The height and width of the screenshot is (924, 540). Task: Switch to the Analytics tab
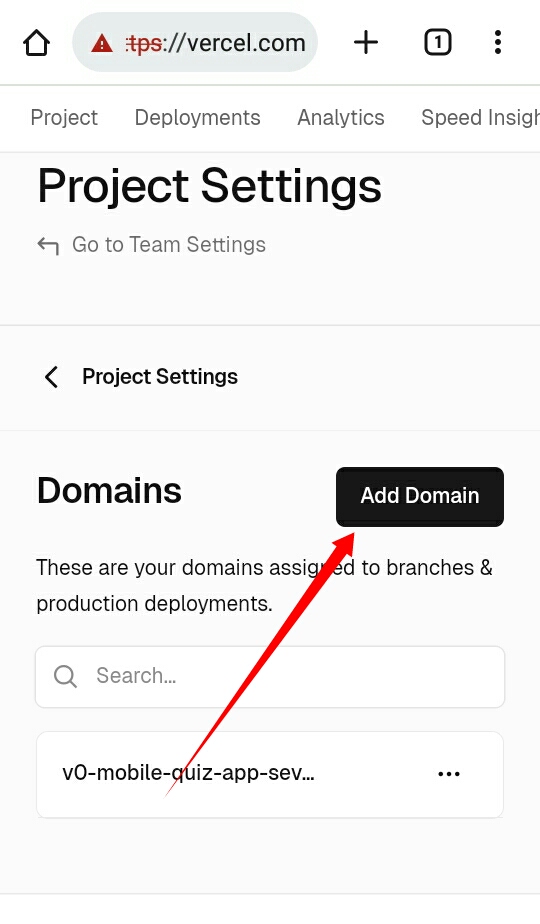341,118
